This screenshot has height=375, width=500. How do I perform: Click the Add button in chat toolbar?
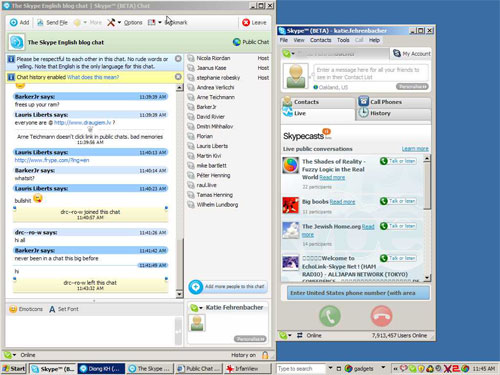(19, 22)
